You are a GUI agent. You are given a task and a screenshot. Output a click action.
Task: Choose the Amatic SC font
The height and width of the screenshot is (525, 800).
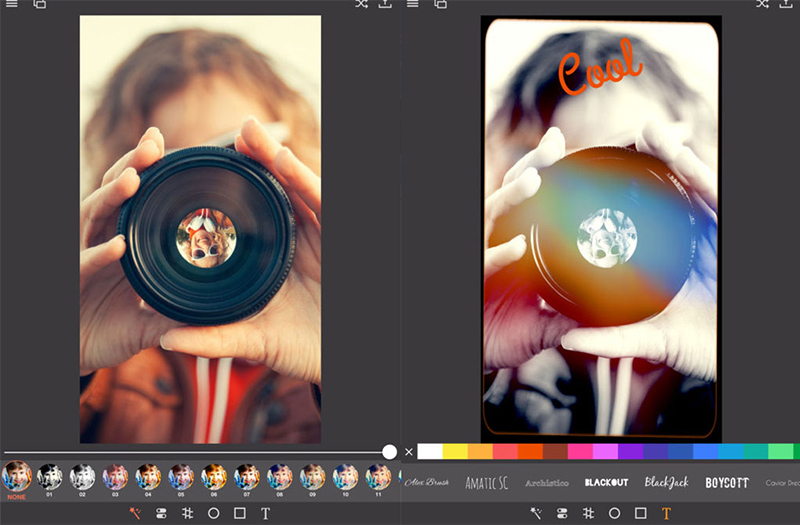487,483
